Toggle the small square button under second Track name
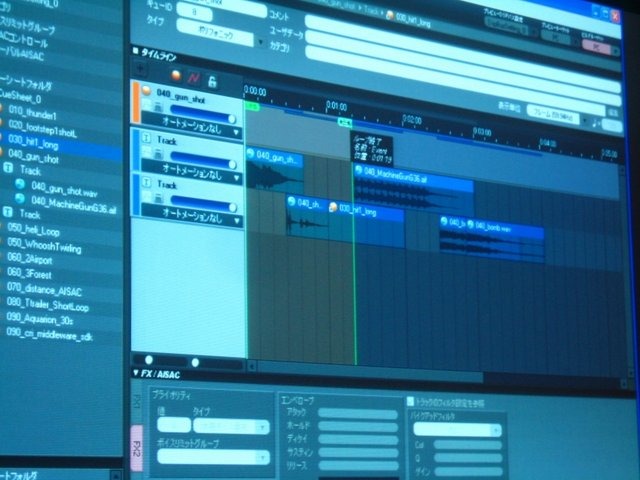Screen dimensions: 640x480 point(147,197)
